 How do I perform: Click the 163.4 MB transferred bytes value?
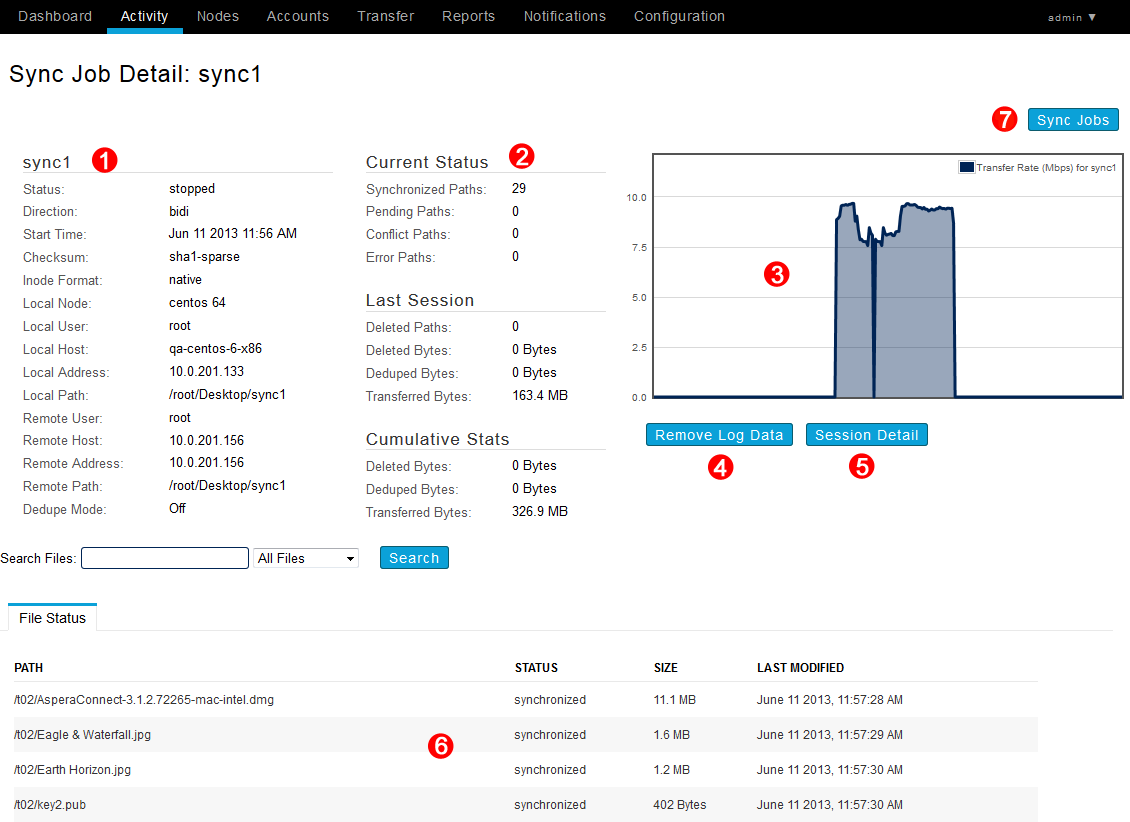coord(540,396)
